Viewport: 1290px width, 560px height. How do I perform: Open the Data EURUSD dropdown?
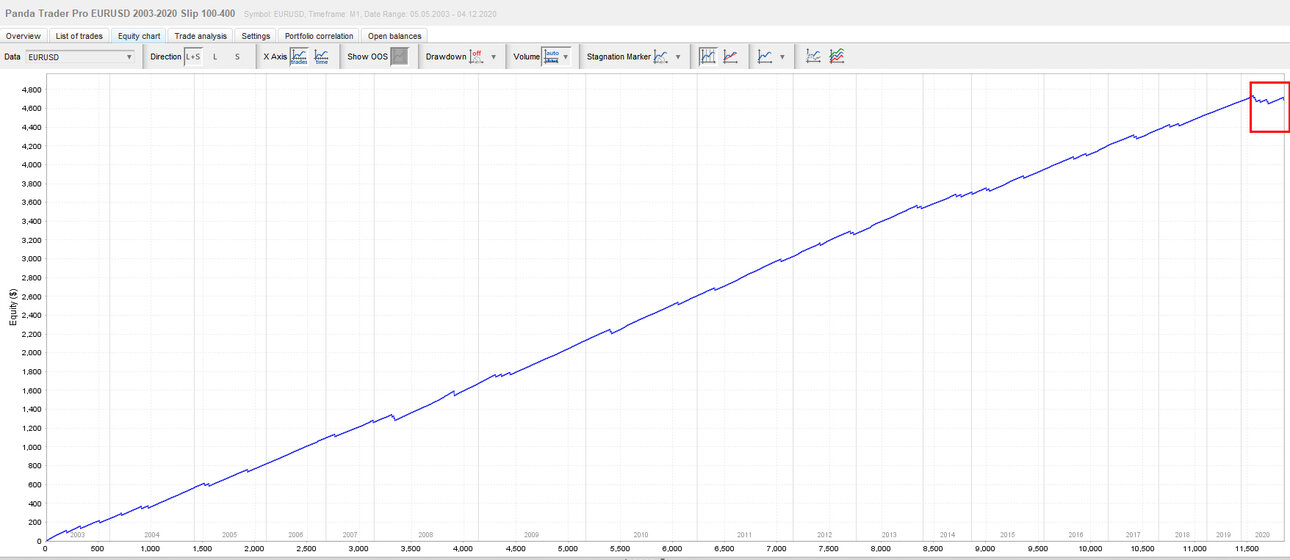(x=80, y=57)
